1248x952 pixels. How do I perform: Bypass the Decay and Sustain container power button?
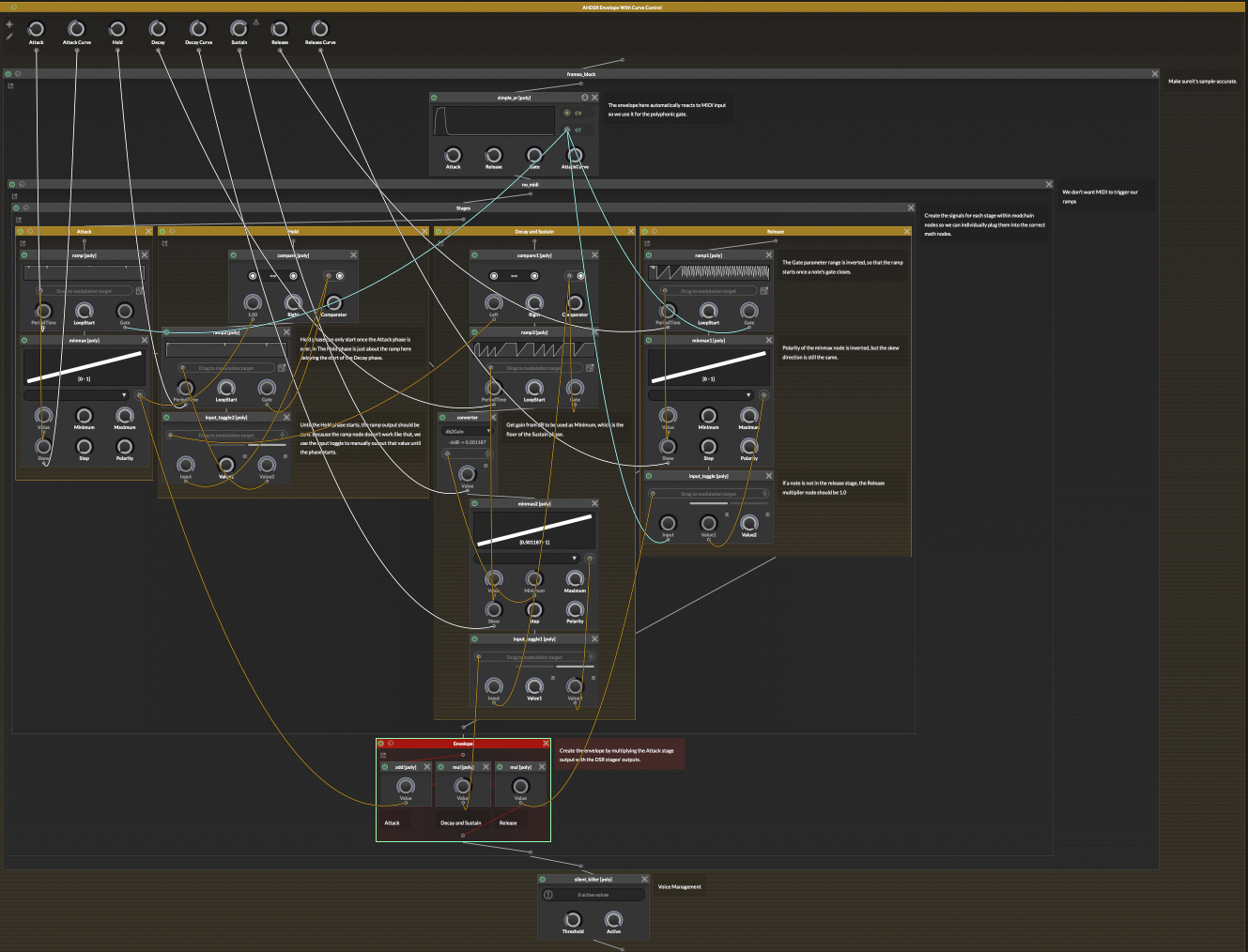click(x=439, y=231)
